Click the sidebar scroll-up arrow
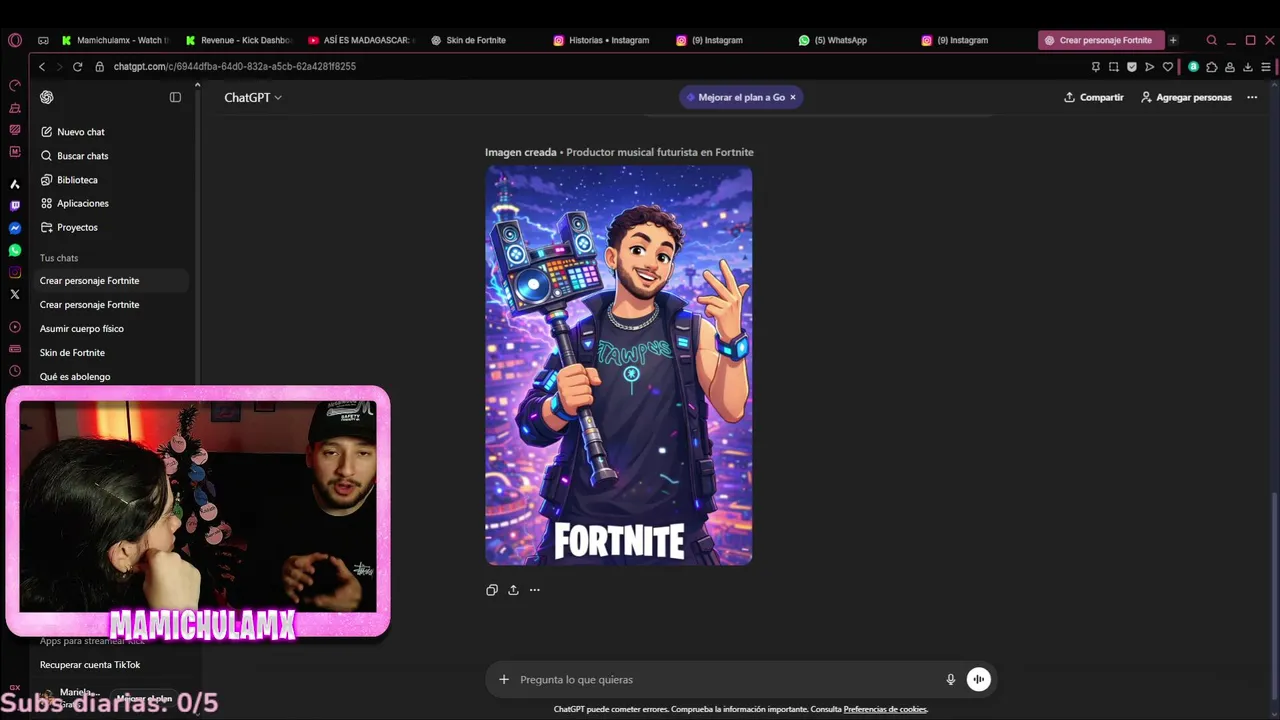The image size is (1280, 720). click(x=197, y=85)
